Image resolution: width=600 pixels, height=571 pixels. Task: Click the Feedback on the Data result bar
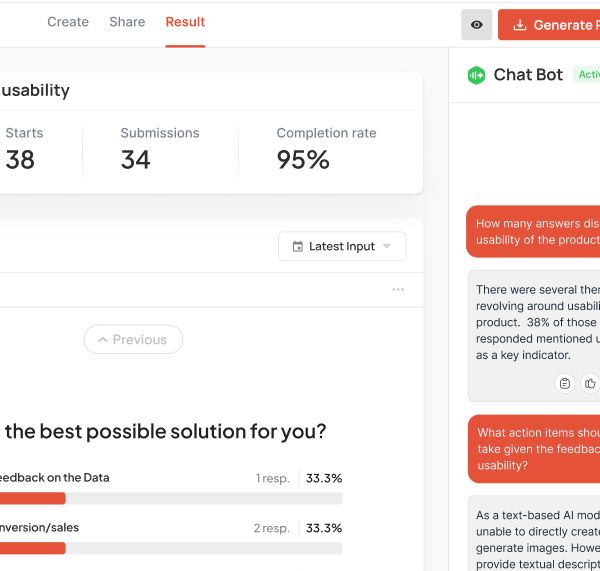coord(170,498)
